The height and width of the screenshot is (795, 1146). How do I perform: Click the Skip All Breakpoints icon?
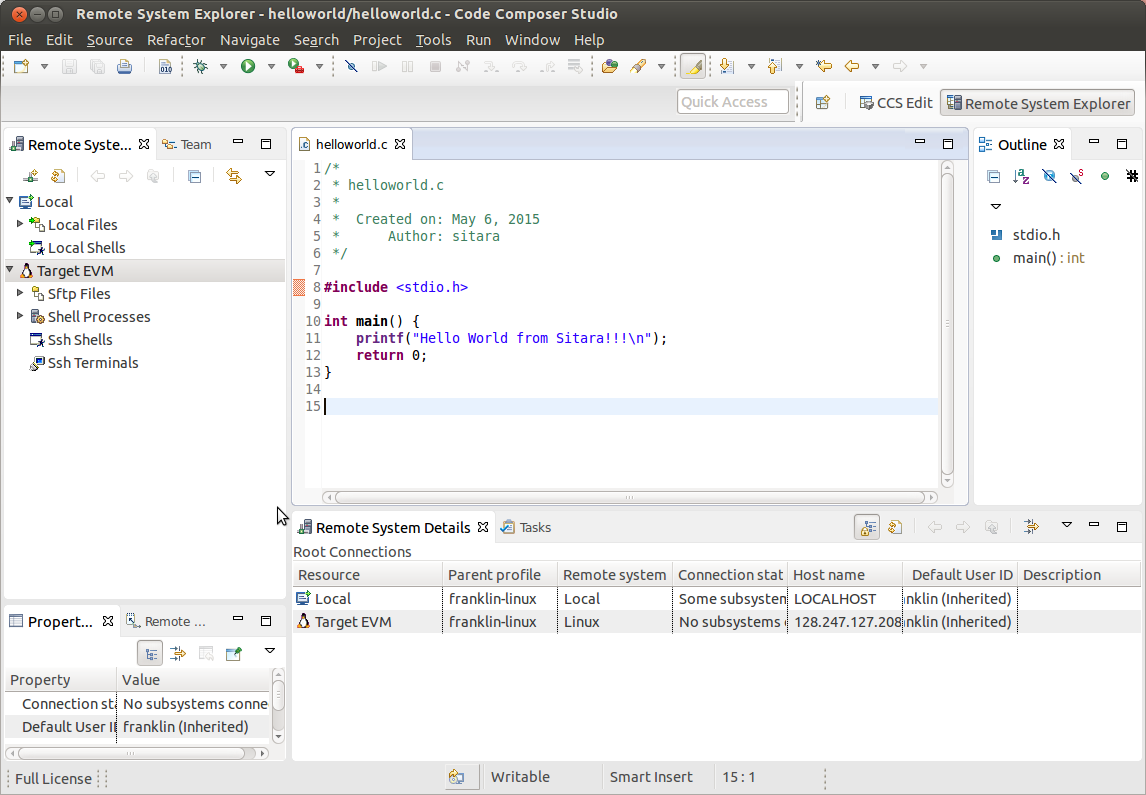point(352,66)
